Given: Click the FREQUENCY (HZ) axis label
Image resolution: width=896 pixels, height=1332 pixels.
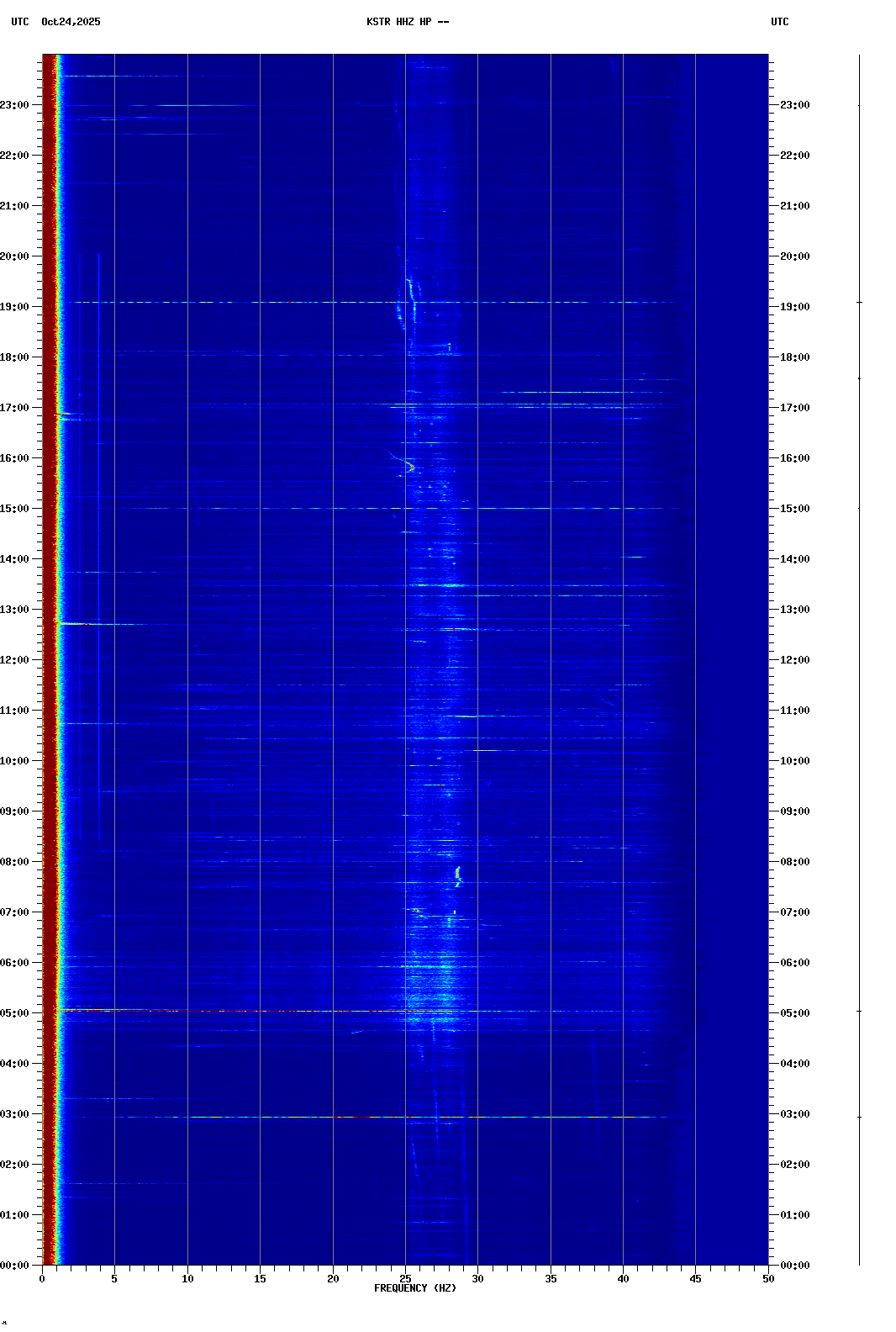Looking at the screenshot, I should pos(414,1288).
